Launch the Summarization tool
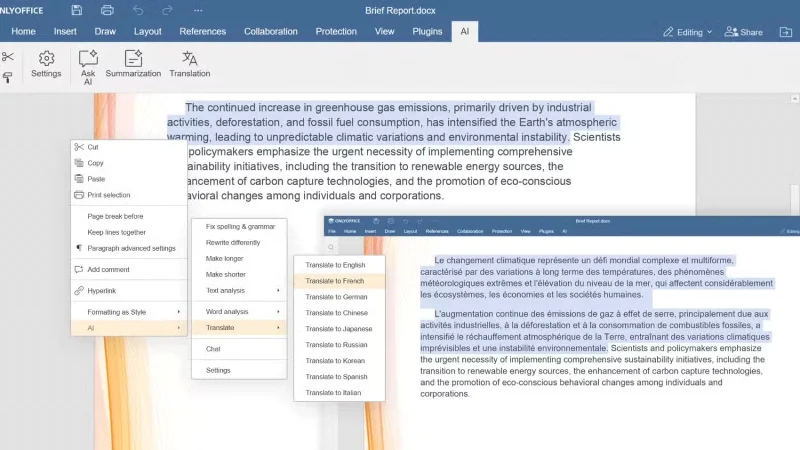Screen dimensions: 800x450 click(x=133, y=64)
